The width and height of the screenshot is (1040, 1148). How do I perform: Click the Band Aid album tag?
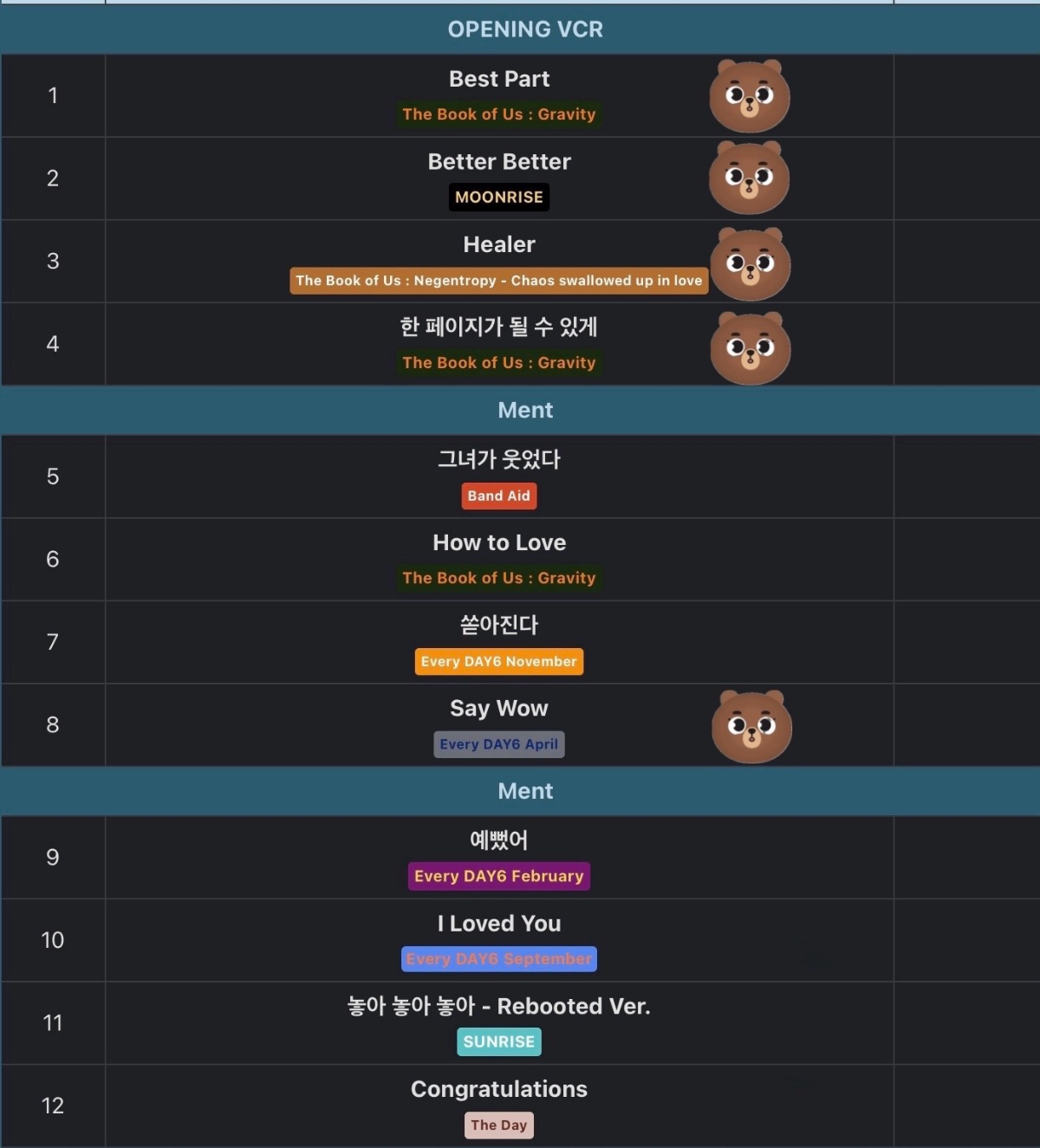498,496
